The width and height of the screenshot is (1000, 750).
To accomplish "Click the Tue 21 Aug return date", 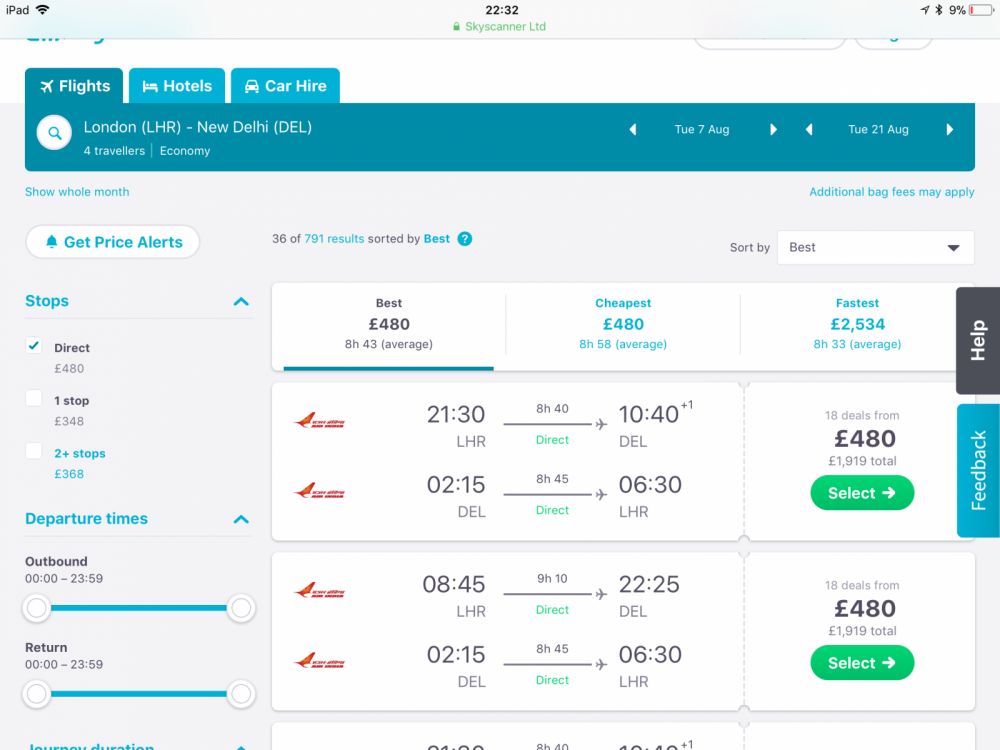I will [878, 129].
